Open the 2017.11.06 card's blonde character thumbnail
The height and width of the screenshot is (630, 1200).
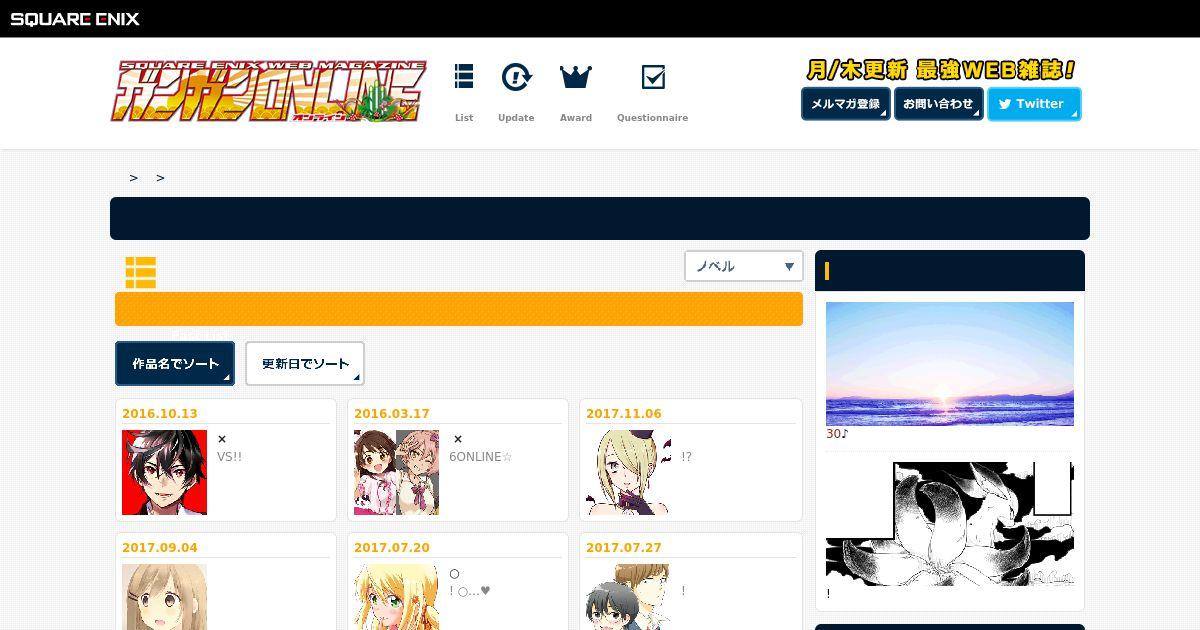[x=628, y=473]
